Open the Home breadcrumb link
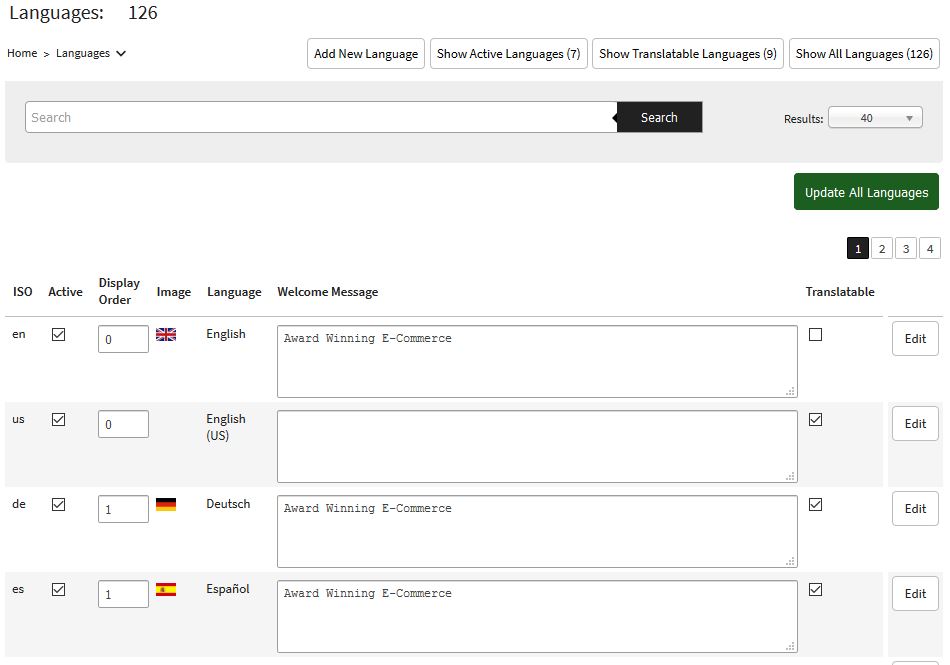The width and height of the screenshot is (950, 665). pyautogui.click(x=22, y=53)
